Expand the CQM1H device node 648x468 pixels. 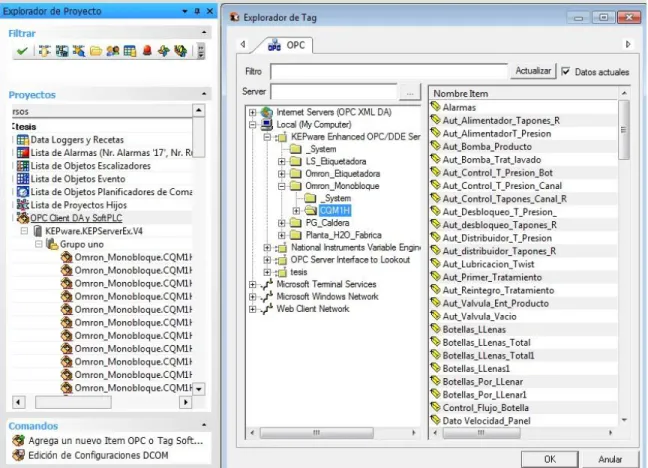point(296,210)
